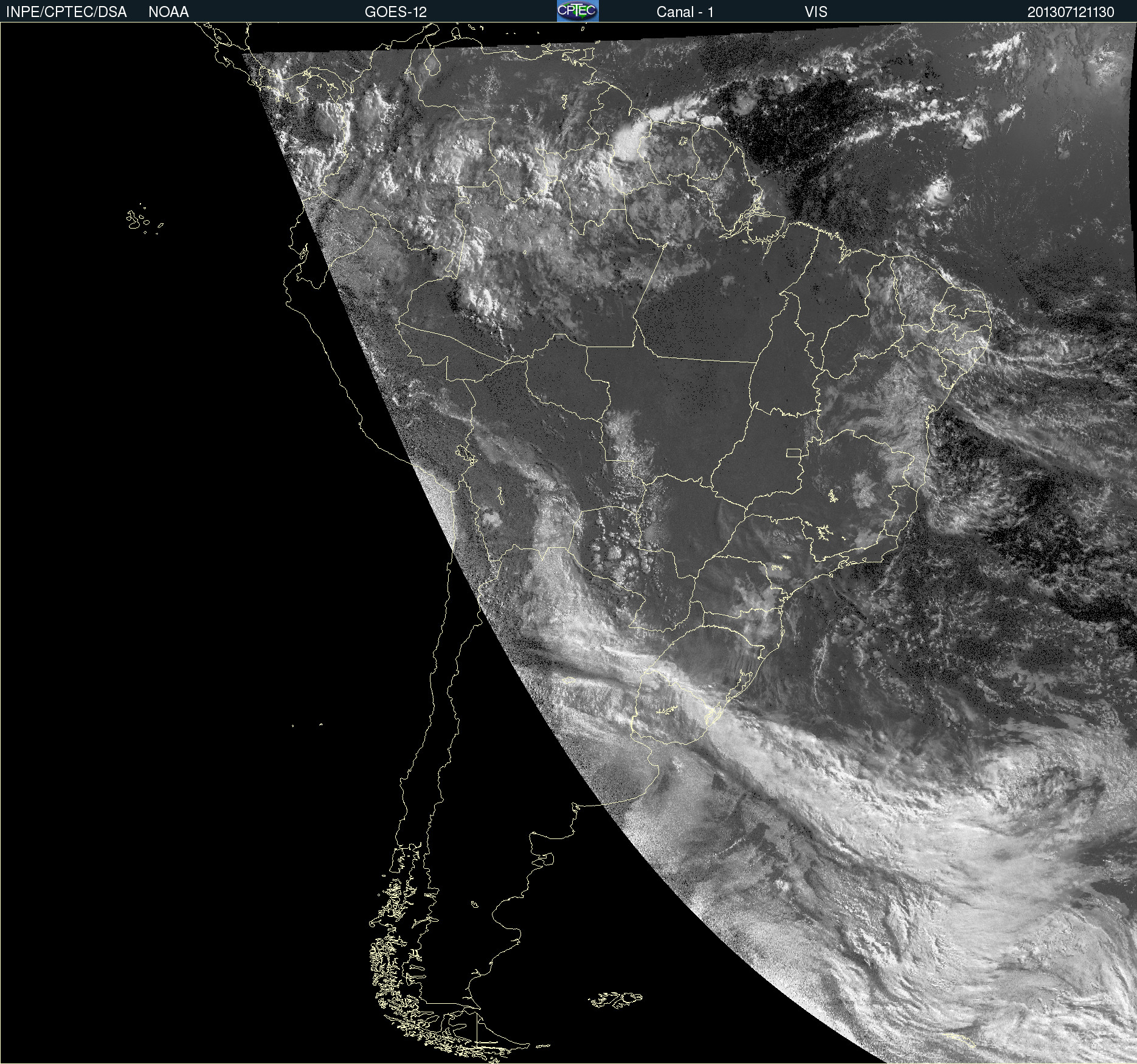Image resolution: width=1137 pixels, height=1064 pixels.
Task: Click the CPTEC logo in the header
Action: pyautogui.click(x=578, y=11)
